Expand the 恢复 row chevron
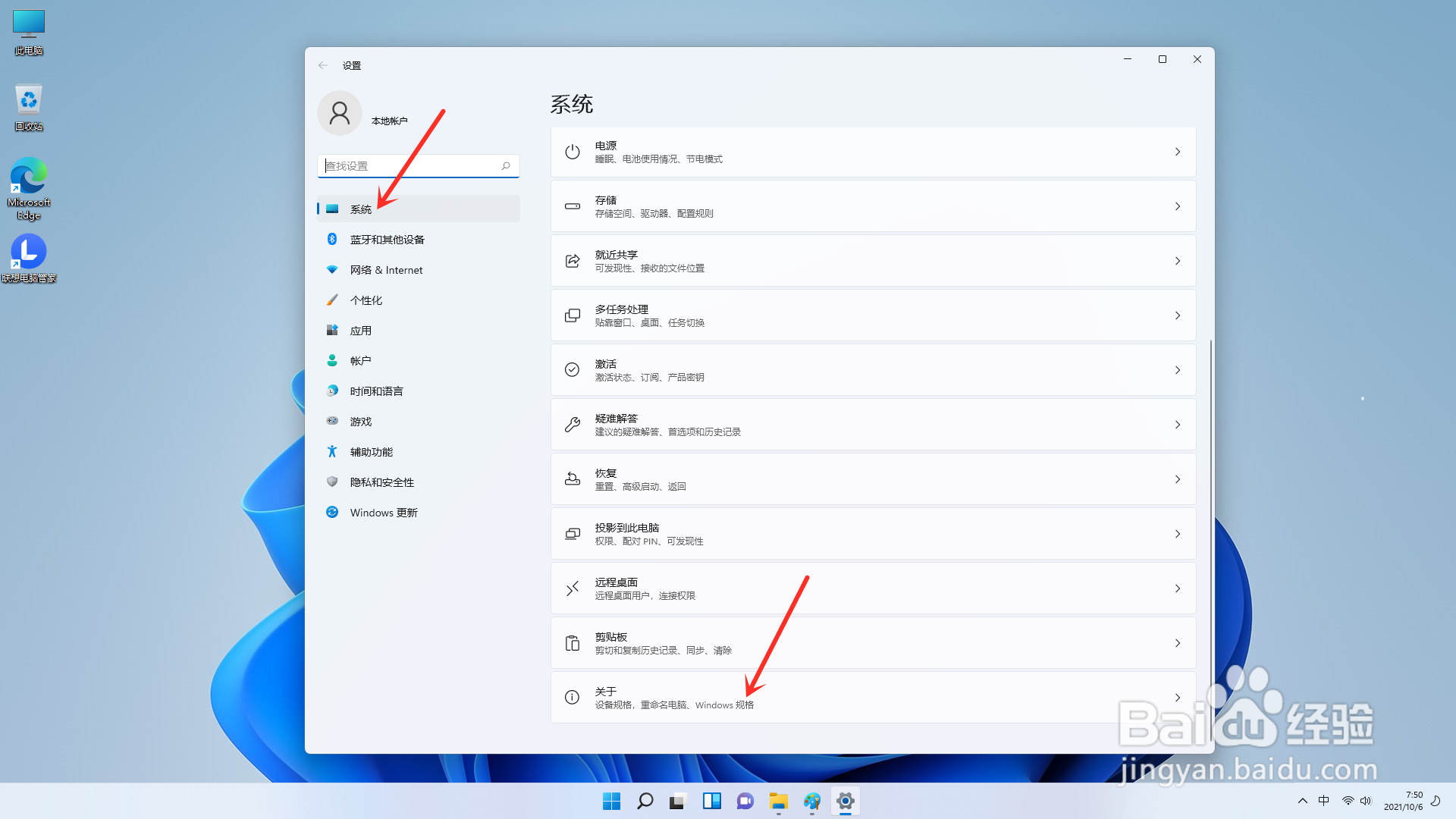This screenshot has height=819, width=1456. 1178,479
